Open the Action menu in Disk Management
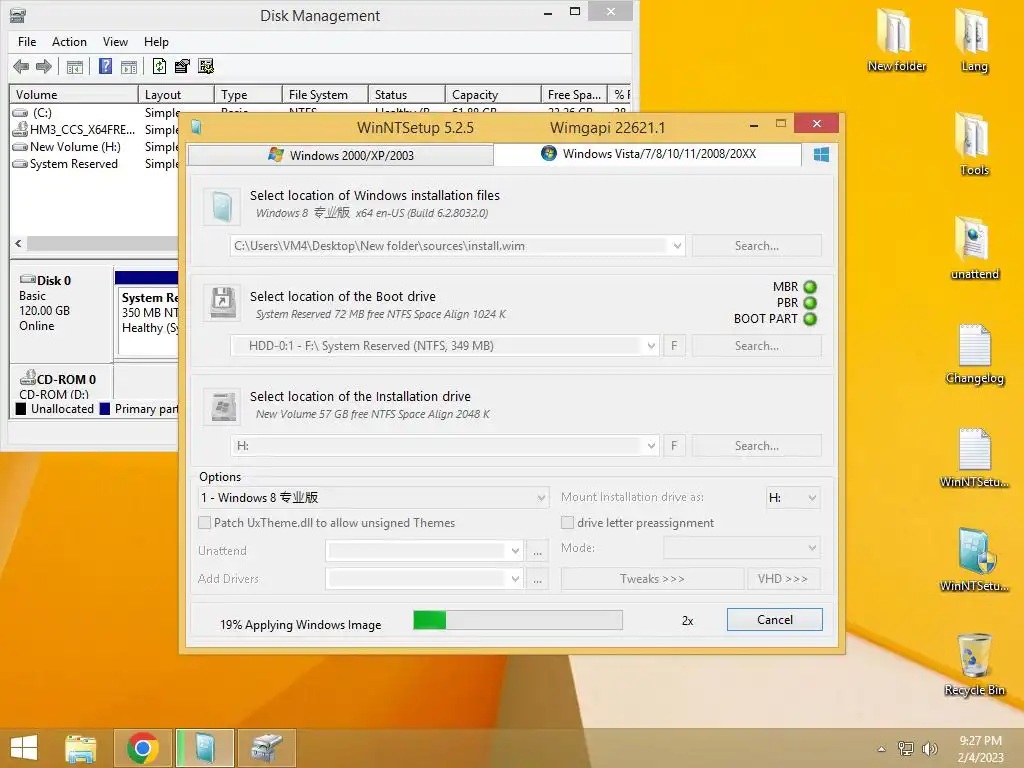Screen dimensions: 1024x768 69,42
